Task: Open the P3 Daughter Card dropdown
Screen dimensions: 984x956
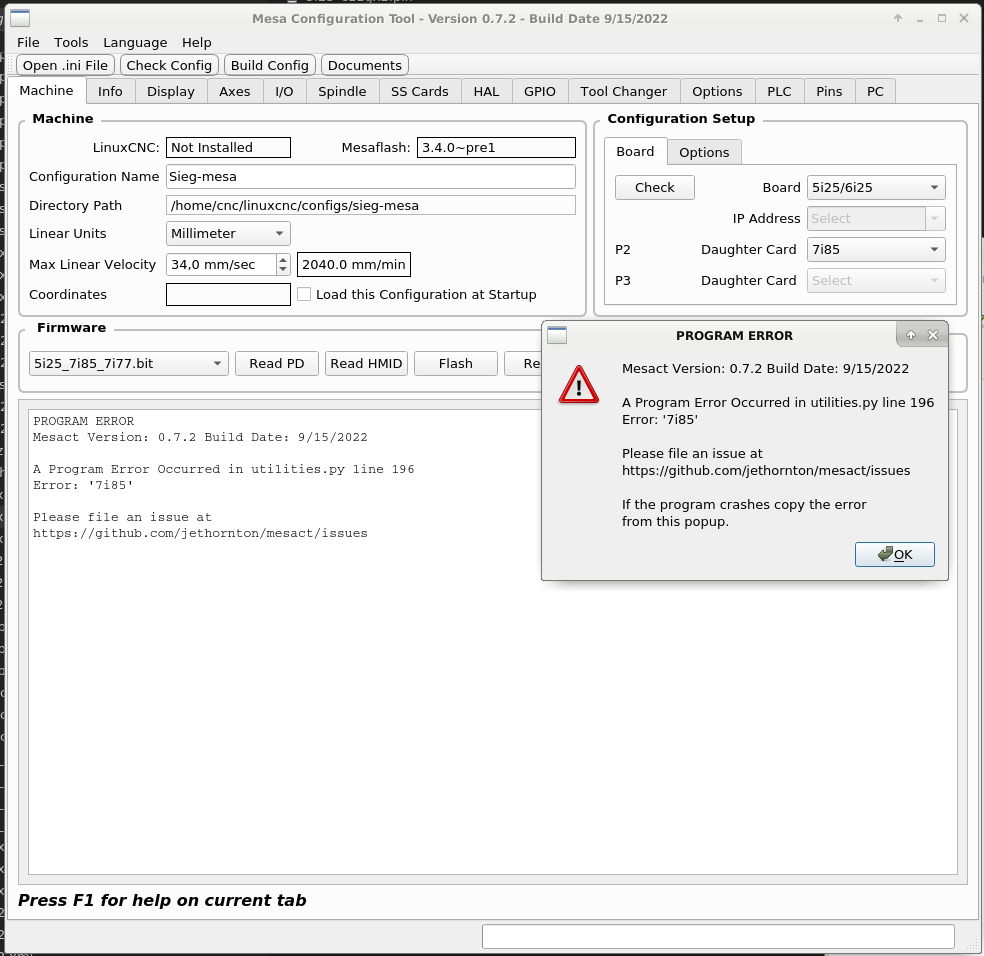Action: click(x=876, y=281)
